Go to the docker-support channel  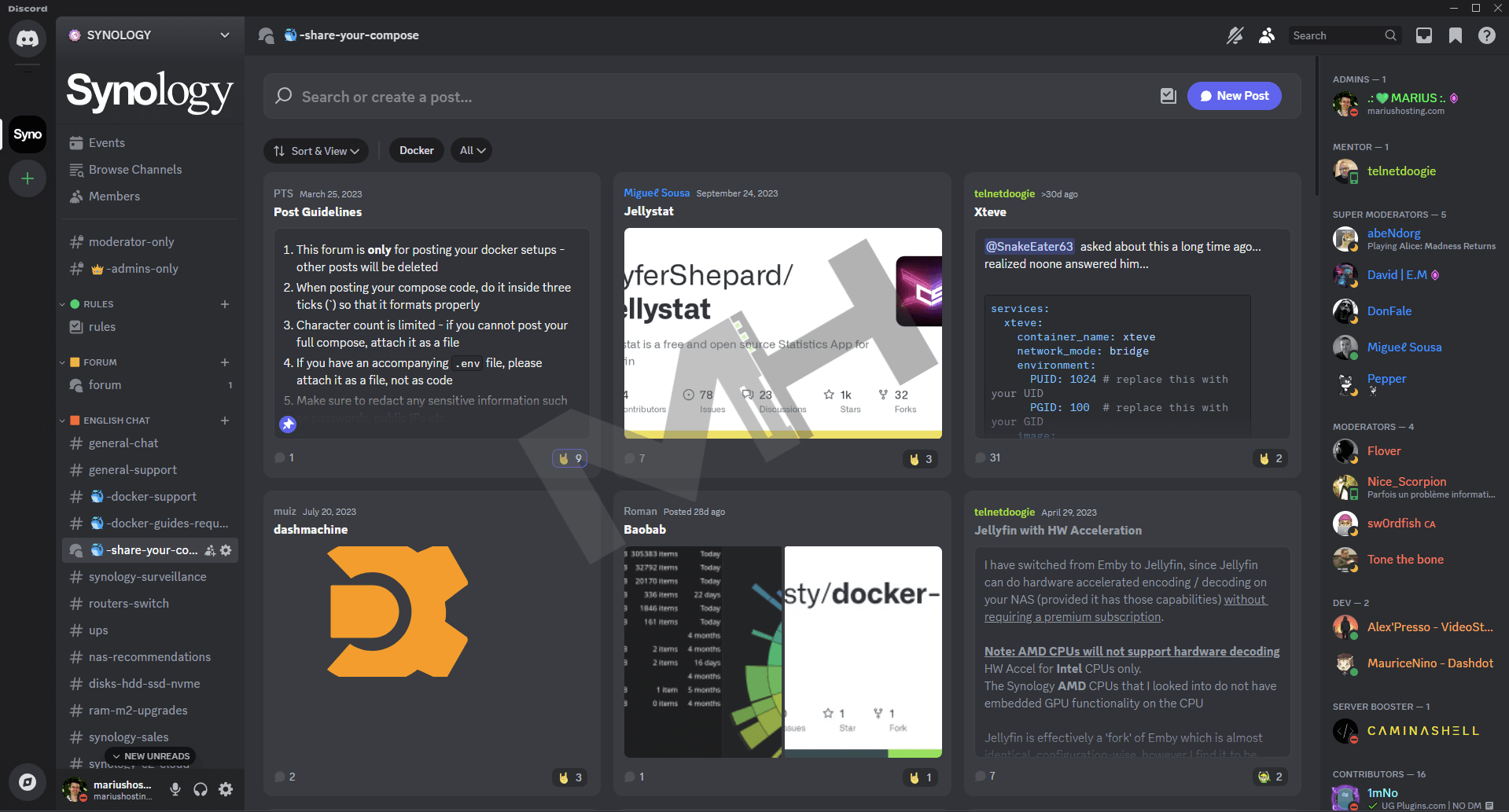pos(149,497)
